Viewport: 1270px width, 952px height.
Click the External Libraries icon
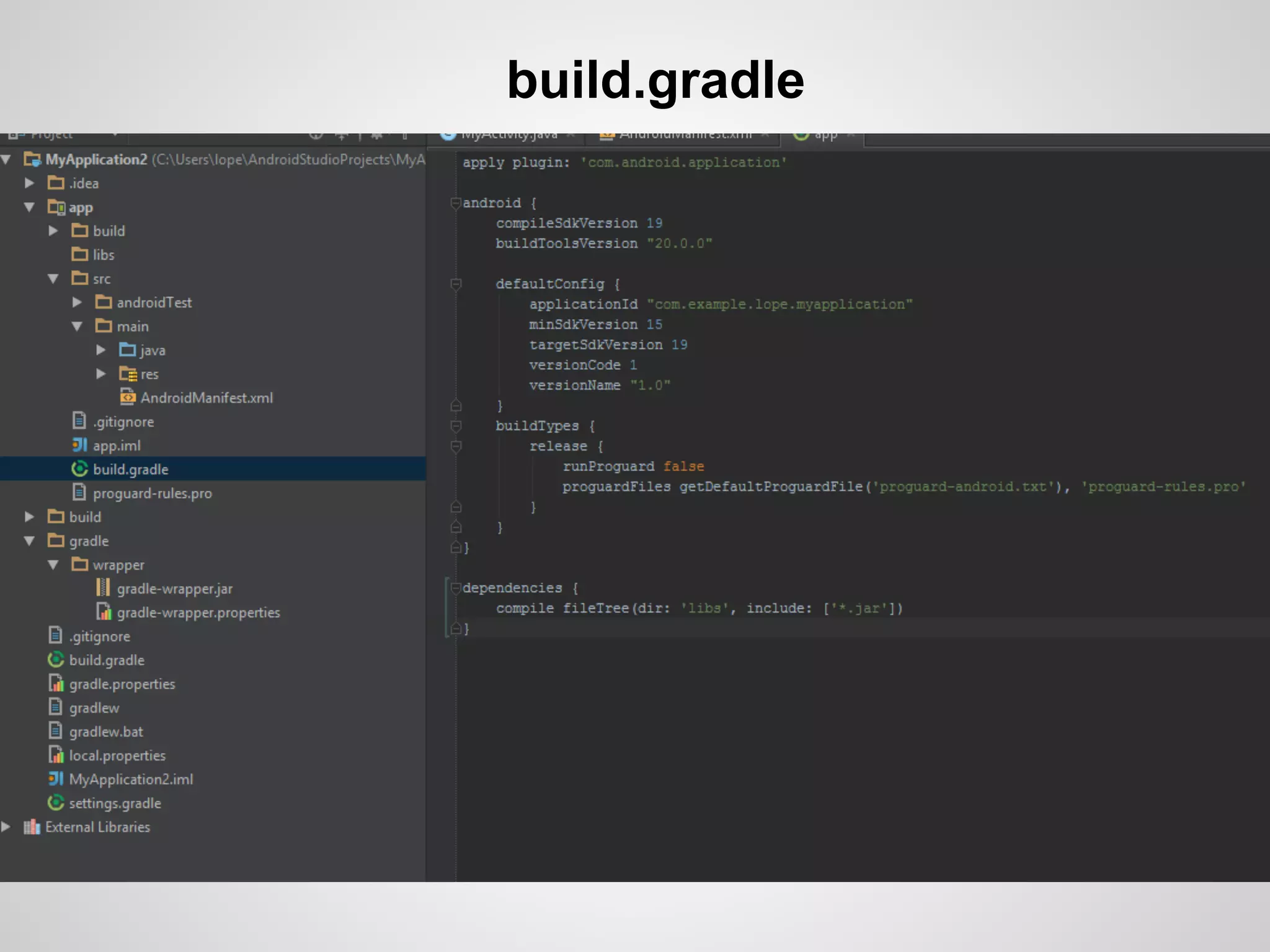click(32, 826)
